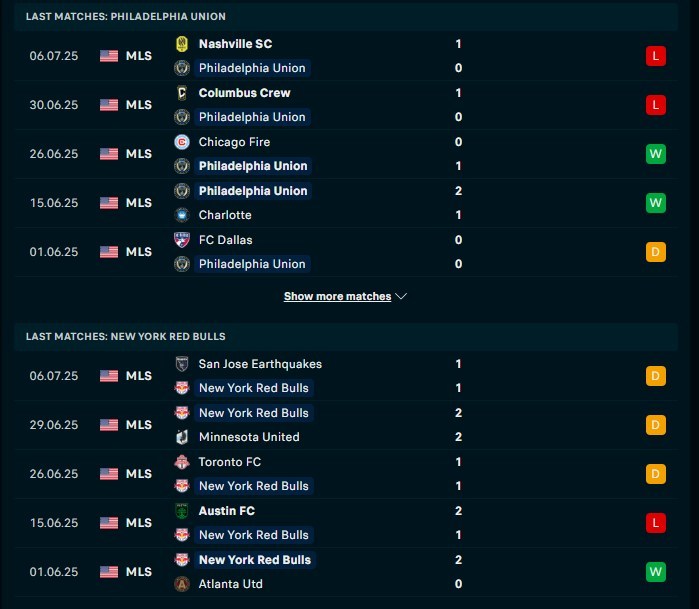Click the Chicago Fire team crest
Screen dimensions: 699x609
pos(182,142)
